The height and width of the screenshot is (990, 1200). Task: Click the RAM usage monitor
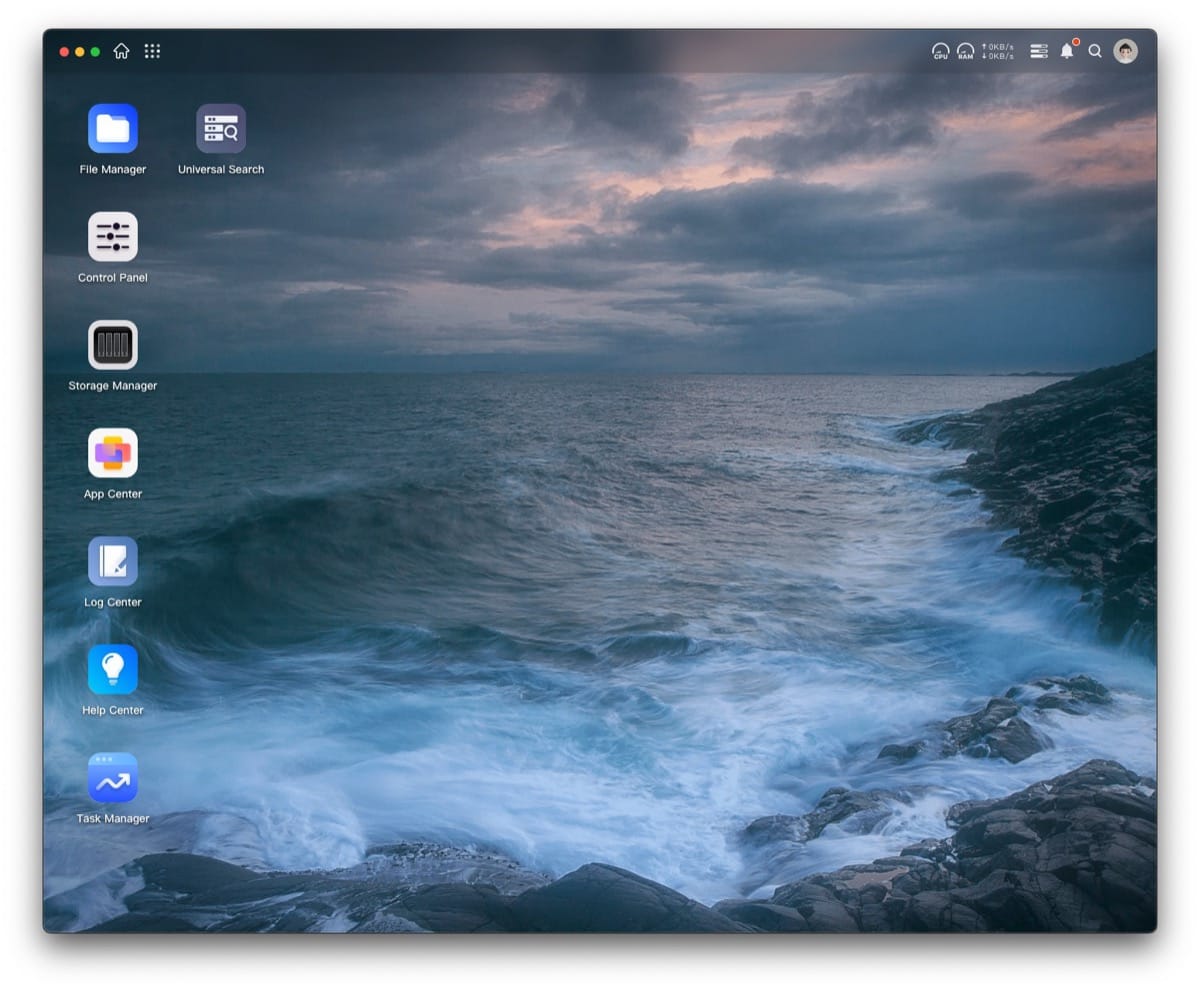965,51
